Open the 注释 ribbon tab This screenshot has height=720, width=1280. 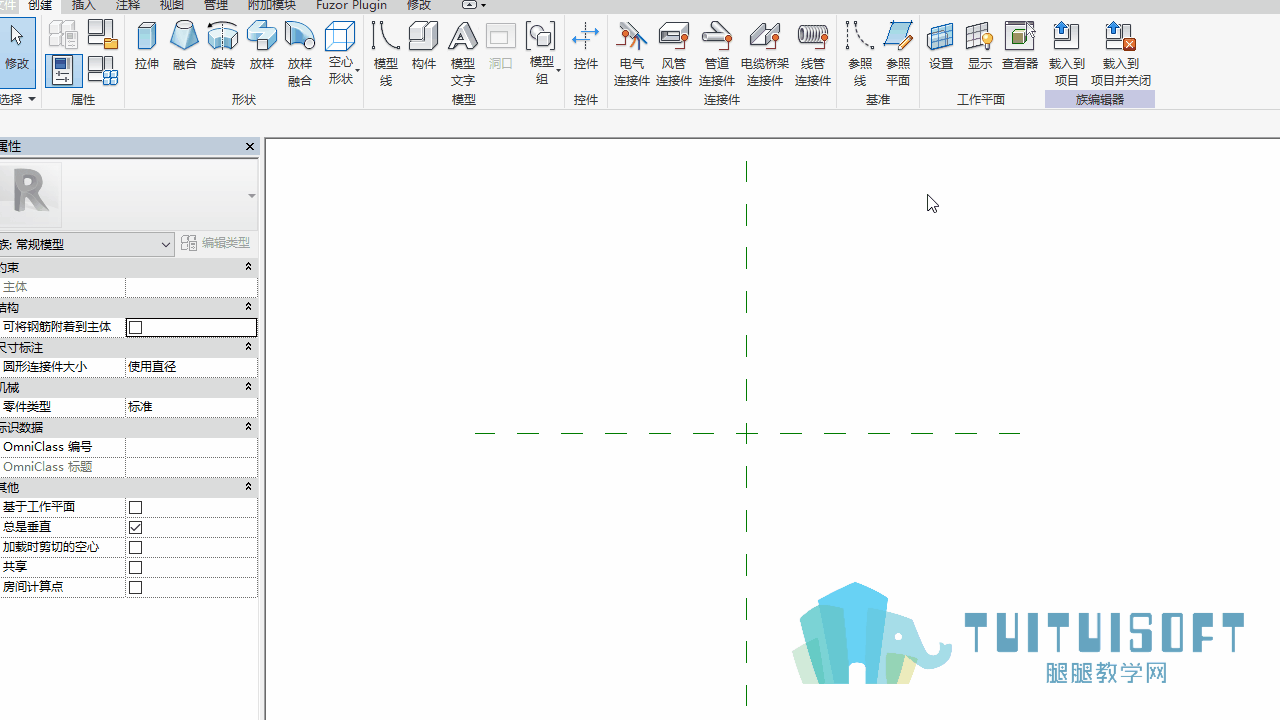click(128, 5)
